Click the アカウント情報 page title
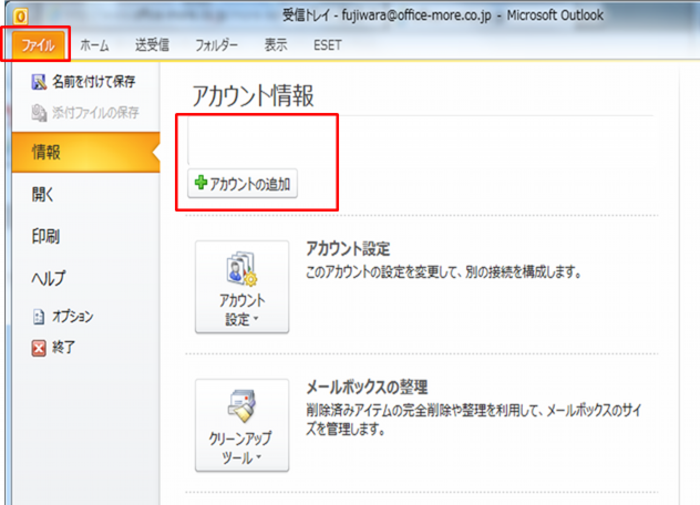Screen dimensions: 700x505 click(x=253, y=96)
